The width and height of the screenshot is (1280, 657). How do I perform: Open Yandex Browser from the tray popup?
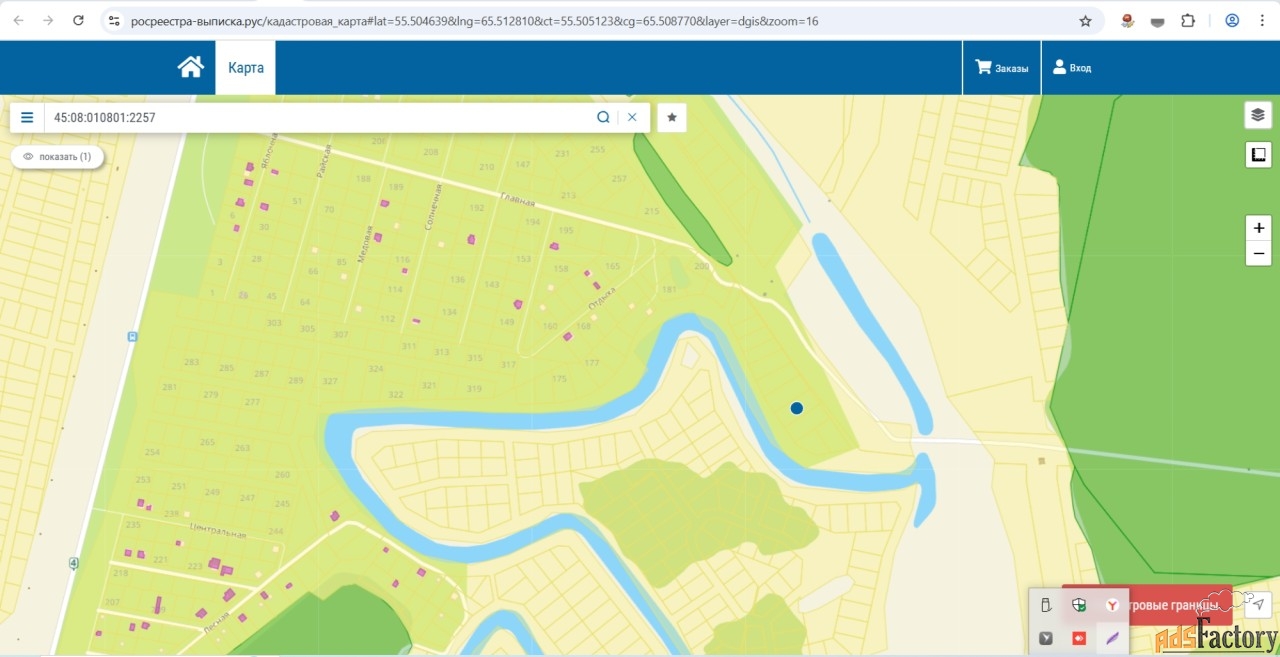click(1112, 605)
